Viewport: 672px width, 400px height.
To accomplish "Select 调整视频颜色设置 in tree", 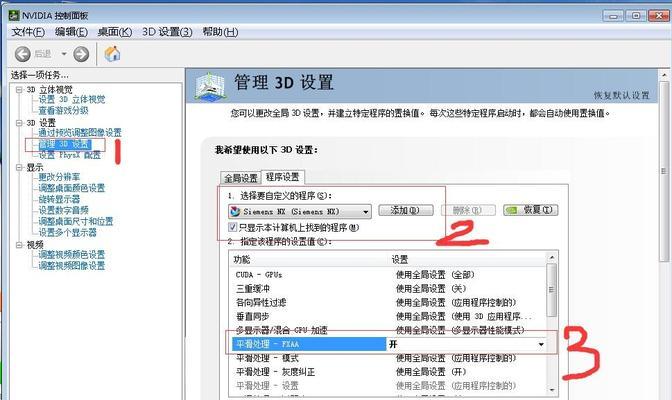I will 72,255.
